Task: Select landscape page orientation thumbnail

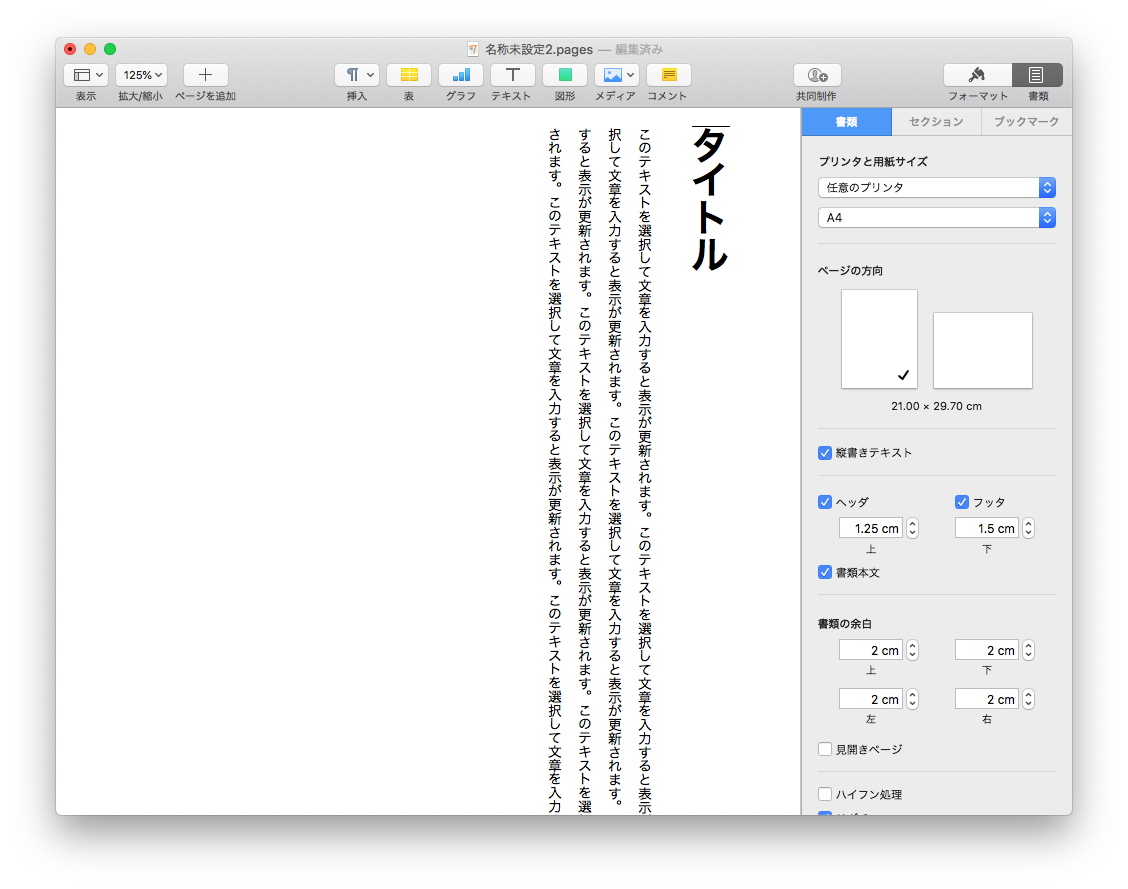Action: 982,350
